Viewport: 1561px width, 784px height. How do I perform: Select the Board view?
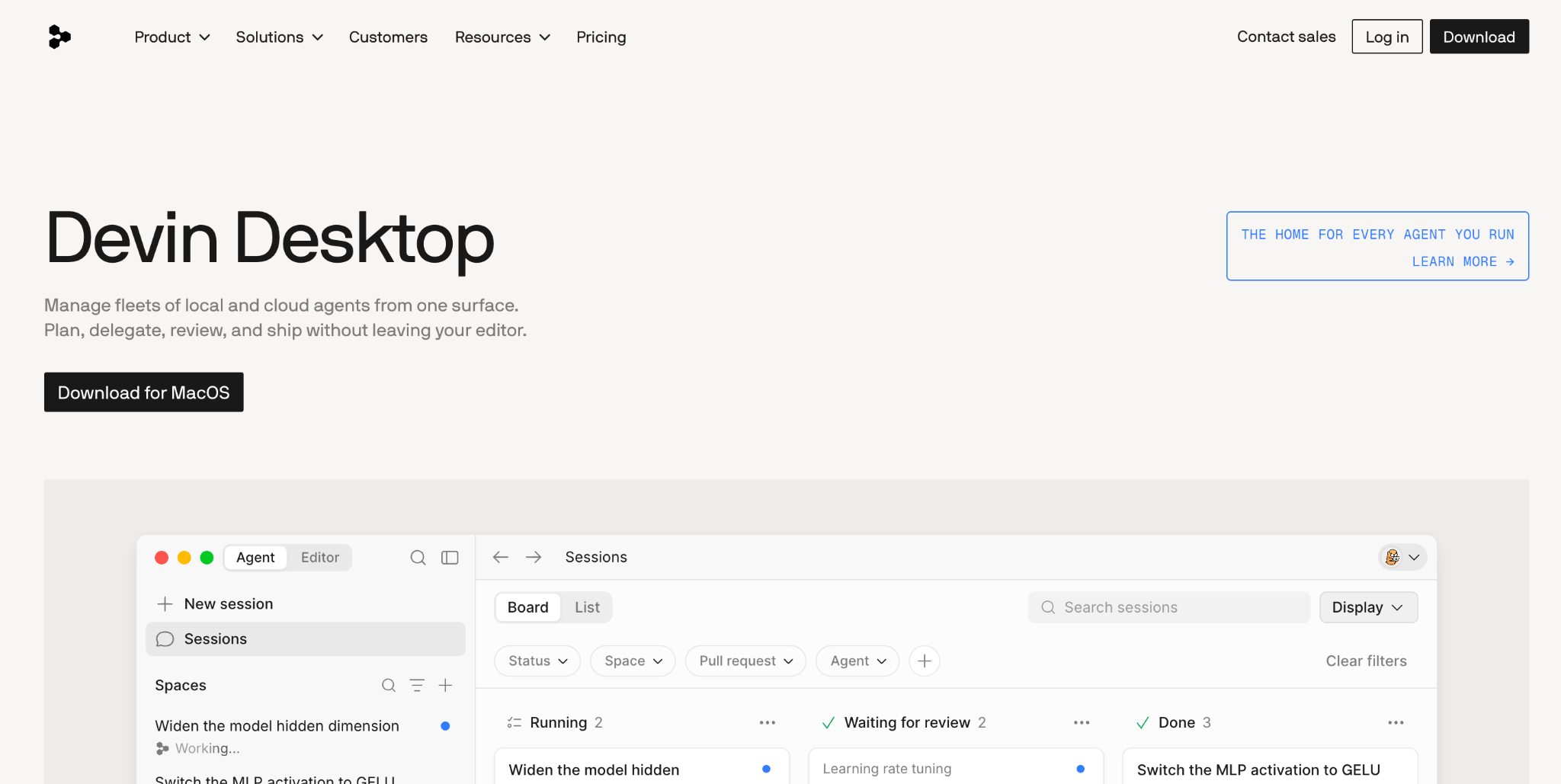[527, 607]
